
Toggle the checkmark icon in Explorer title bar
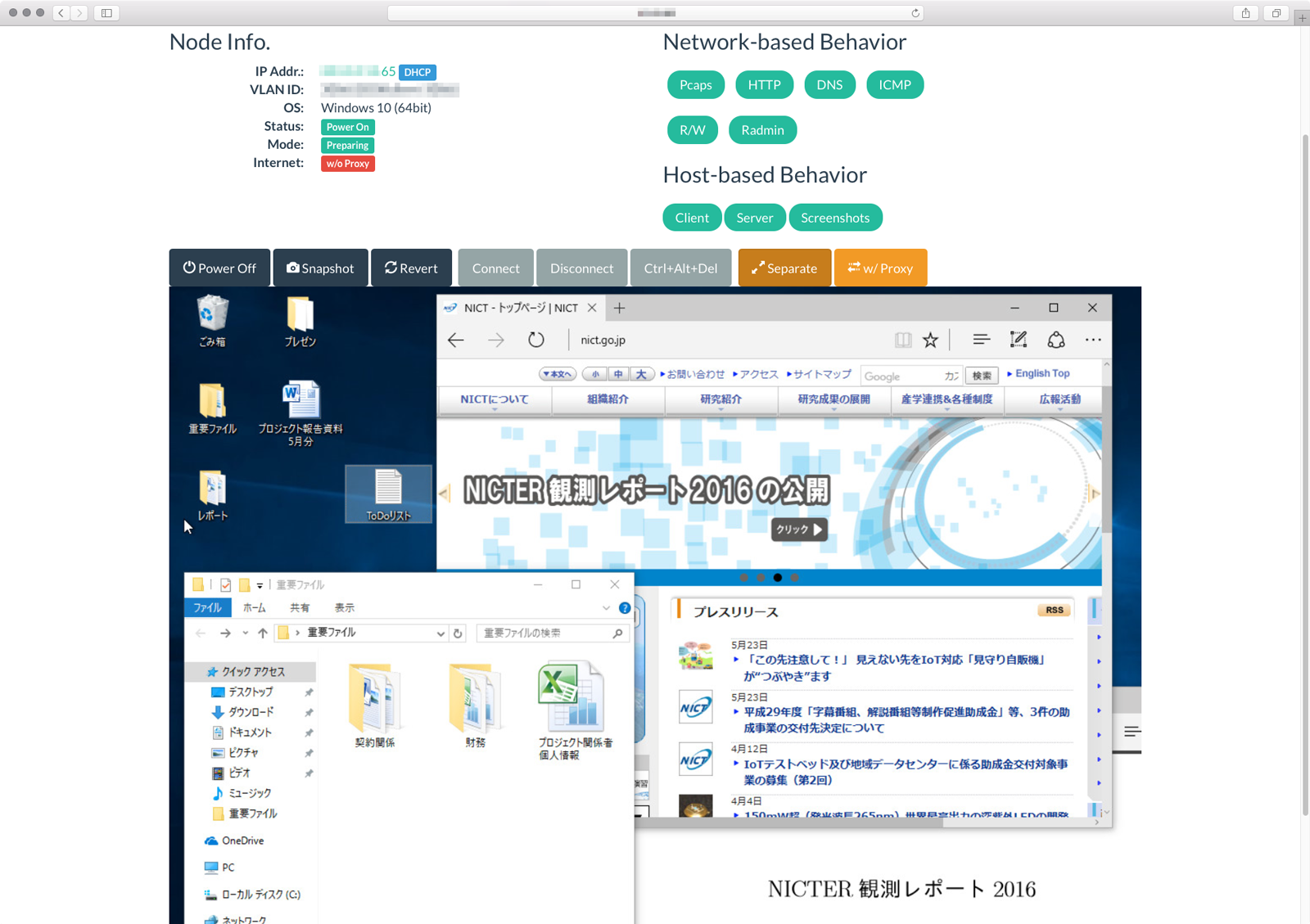[x=225, y=584]
